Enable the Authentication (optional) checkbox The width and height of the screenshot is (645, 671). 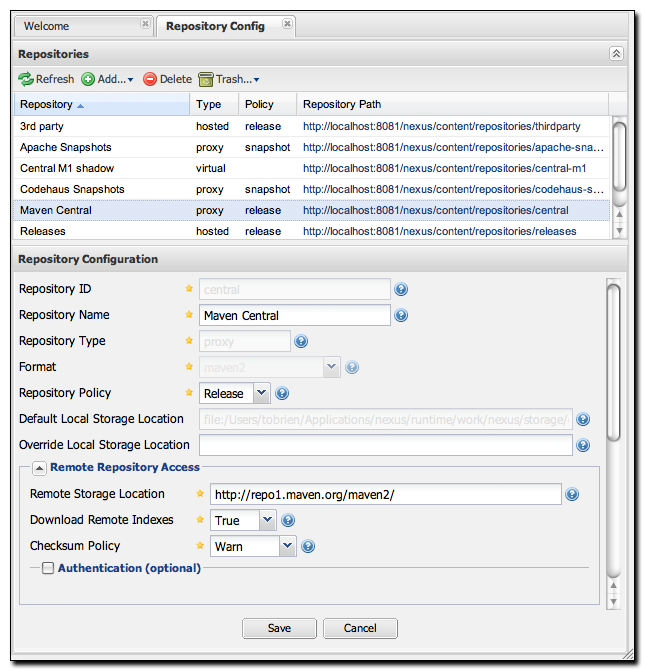tap(47, 569)
